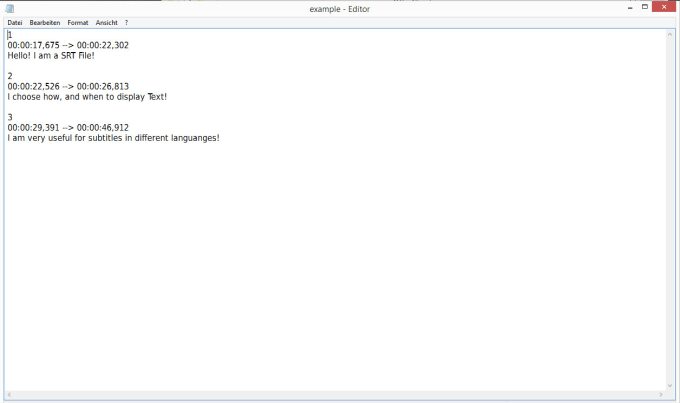Click the horizontal scrollbar right arrow
Screen dimensions: 680x403
(660, 394)
